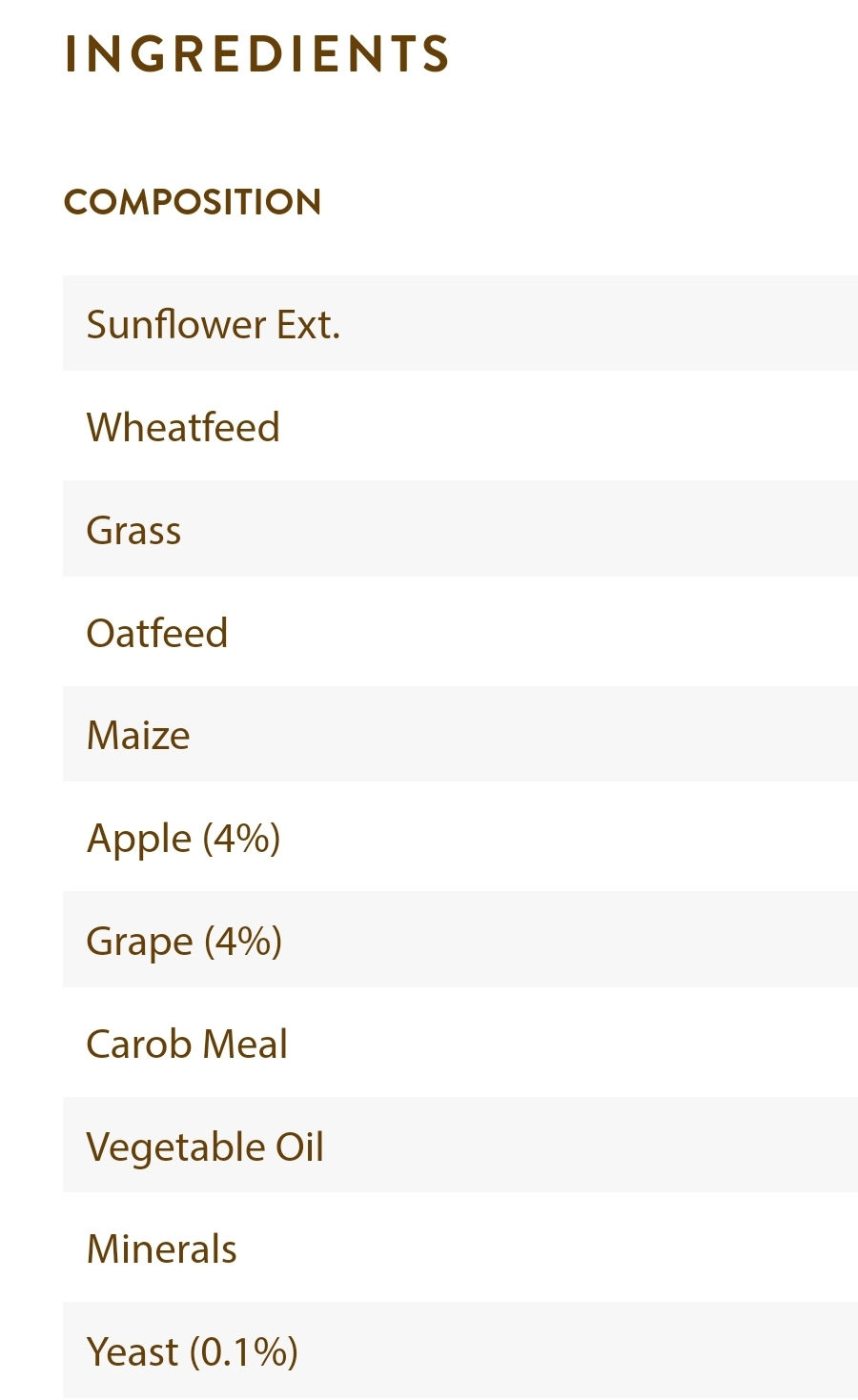Click the Grass ingredient text
The width and height of the screenshot is (858, 1400).
point(133,530)
